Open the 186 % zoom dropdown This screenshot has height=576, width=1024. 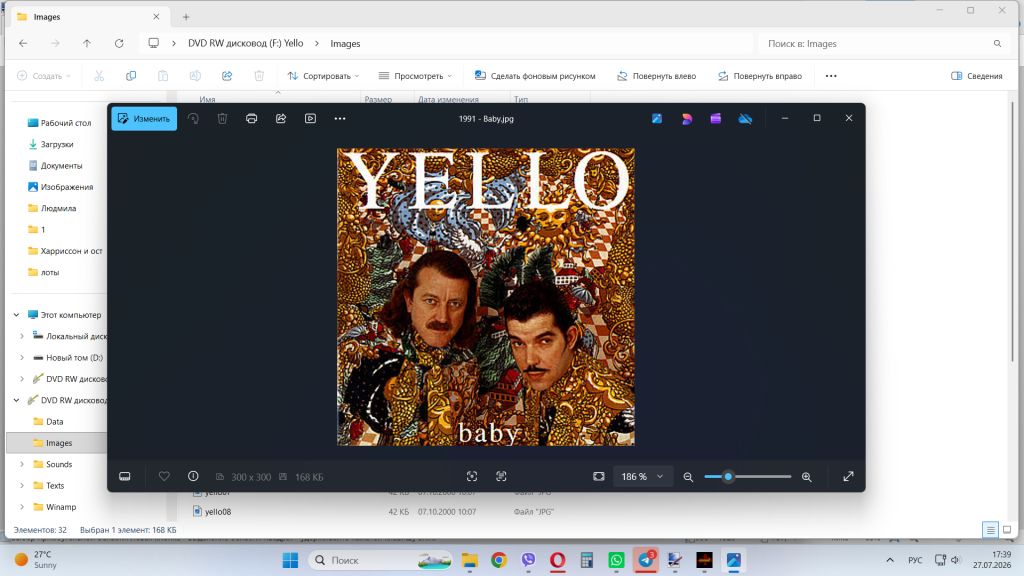click(641, 477)
